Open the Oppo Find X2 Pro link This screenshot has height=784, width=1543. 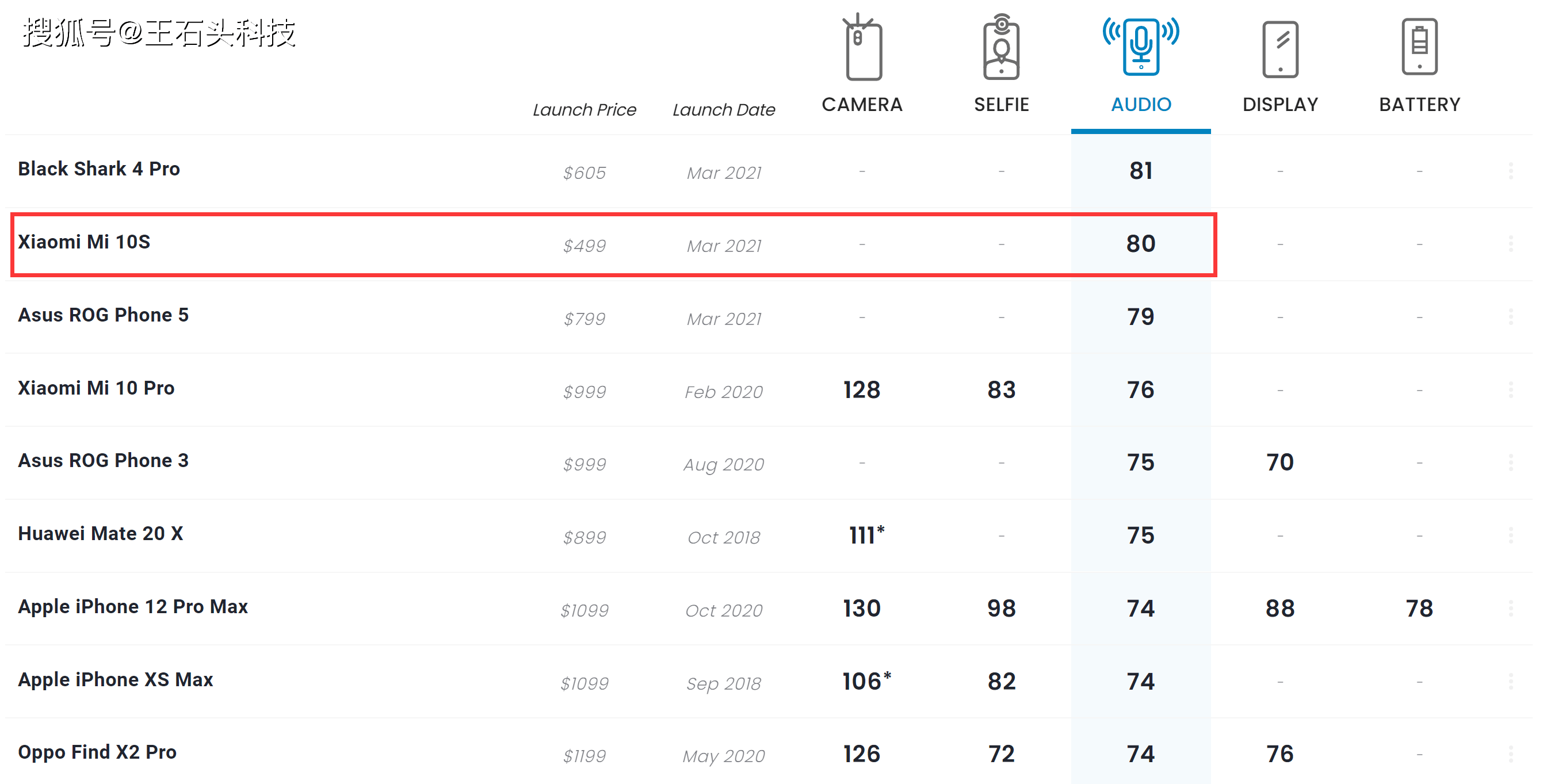pos(97,752)
